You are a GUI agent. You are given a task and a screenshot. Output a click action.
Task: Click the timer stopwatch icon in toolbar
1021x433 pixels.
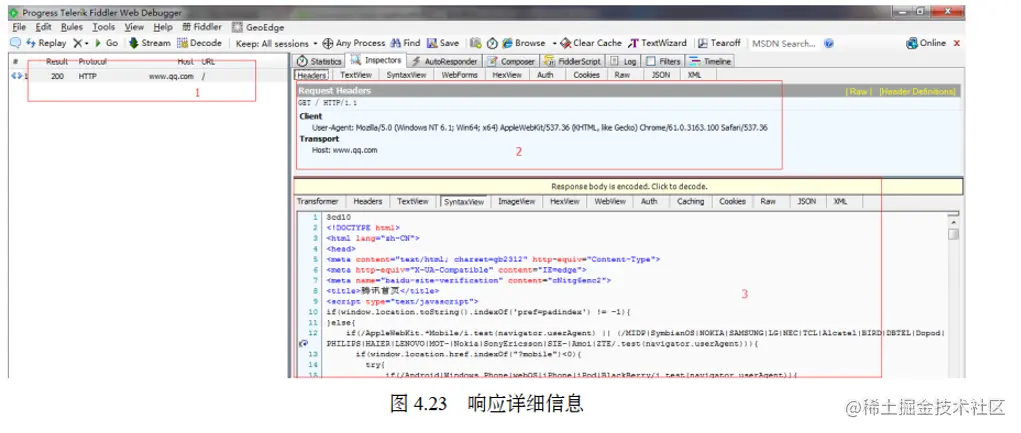tap(492, 43)
